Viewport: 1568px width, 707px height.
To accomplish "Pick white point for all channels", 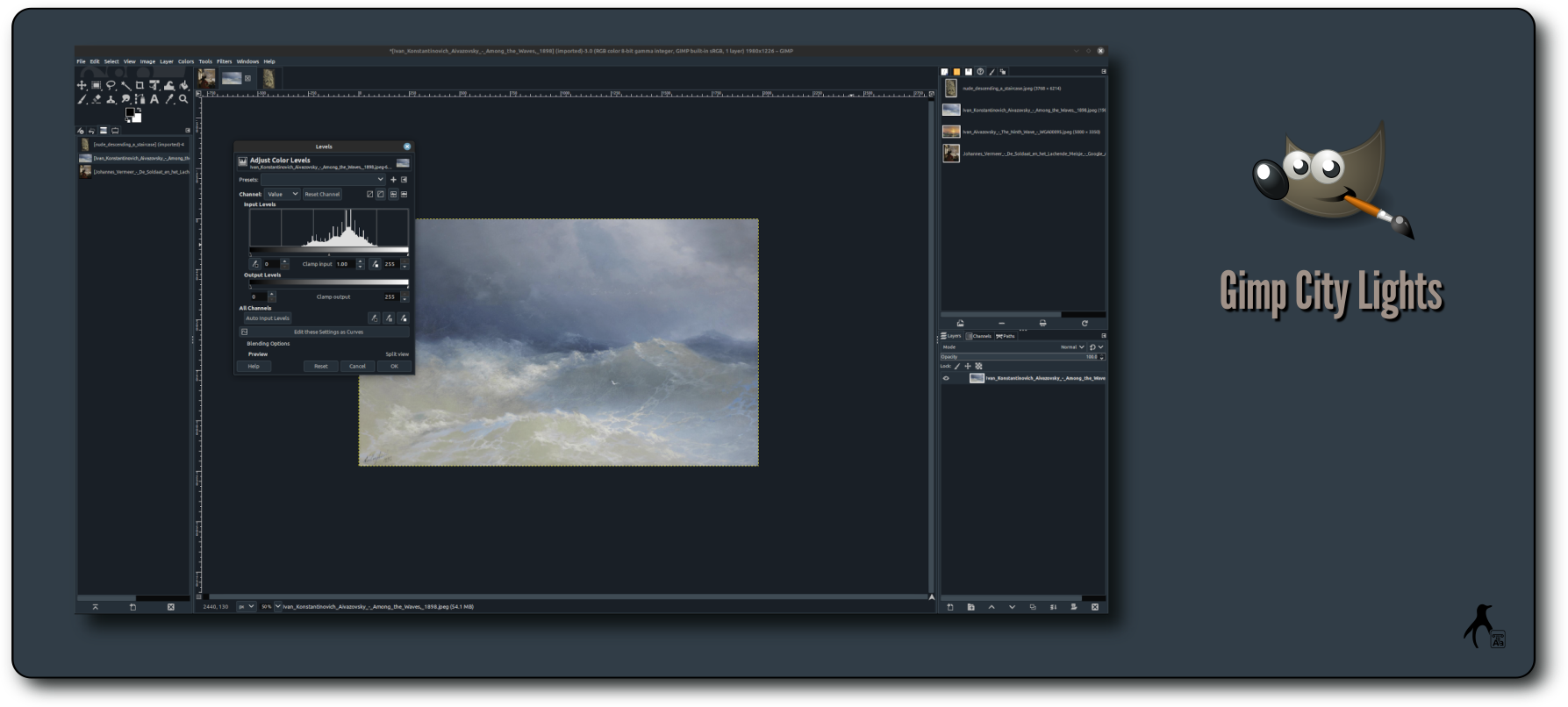I will [x=403, y=318].
